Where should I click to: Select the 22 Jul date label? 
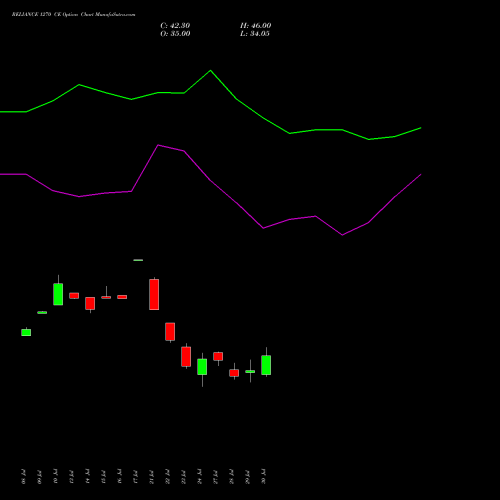pos(167,477)
